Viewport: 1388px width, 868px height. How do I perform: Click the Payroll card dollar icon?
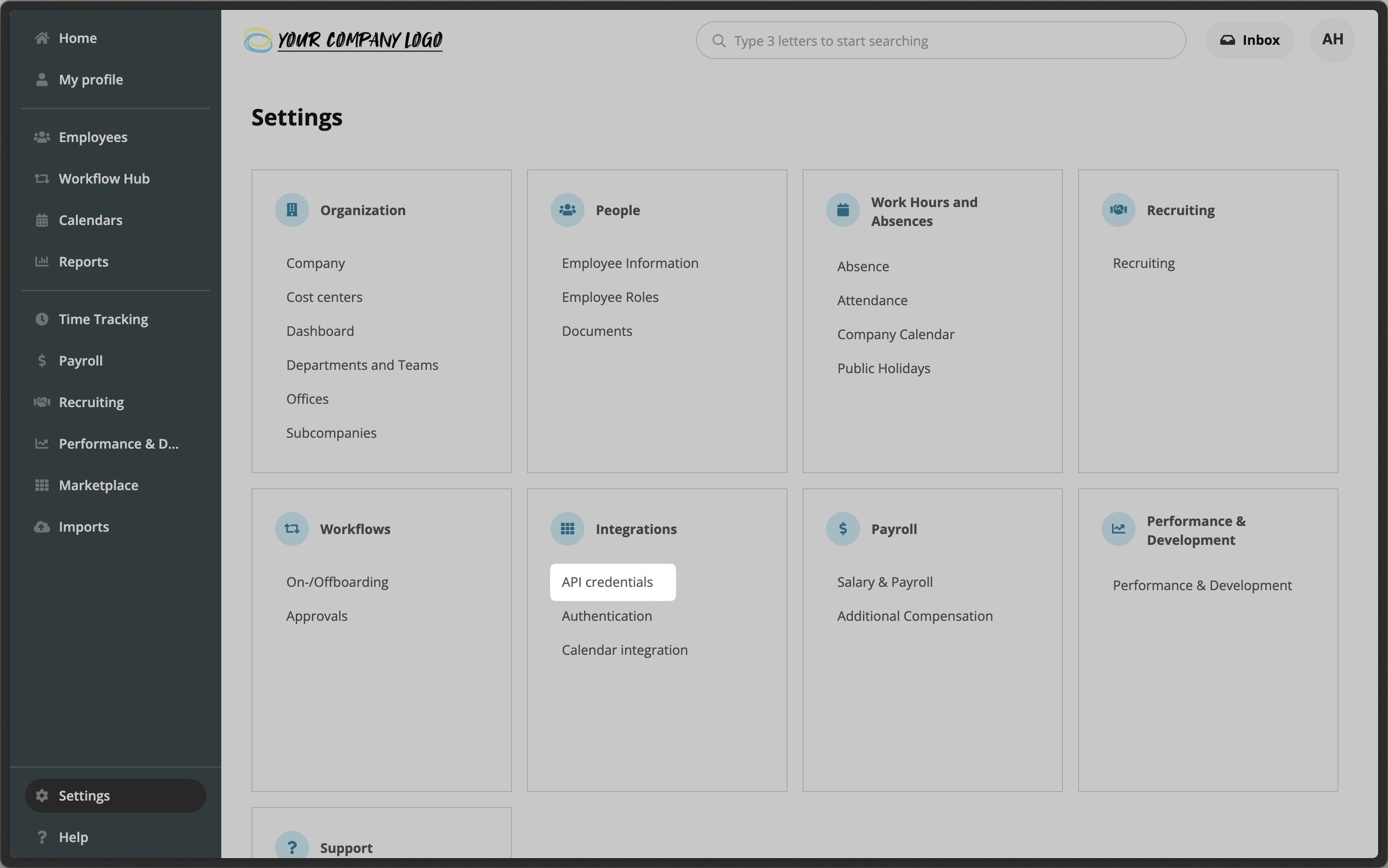(843, 529)
